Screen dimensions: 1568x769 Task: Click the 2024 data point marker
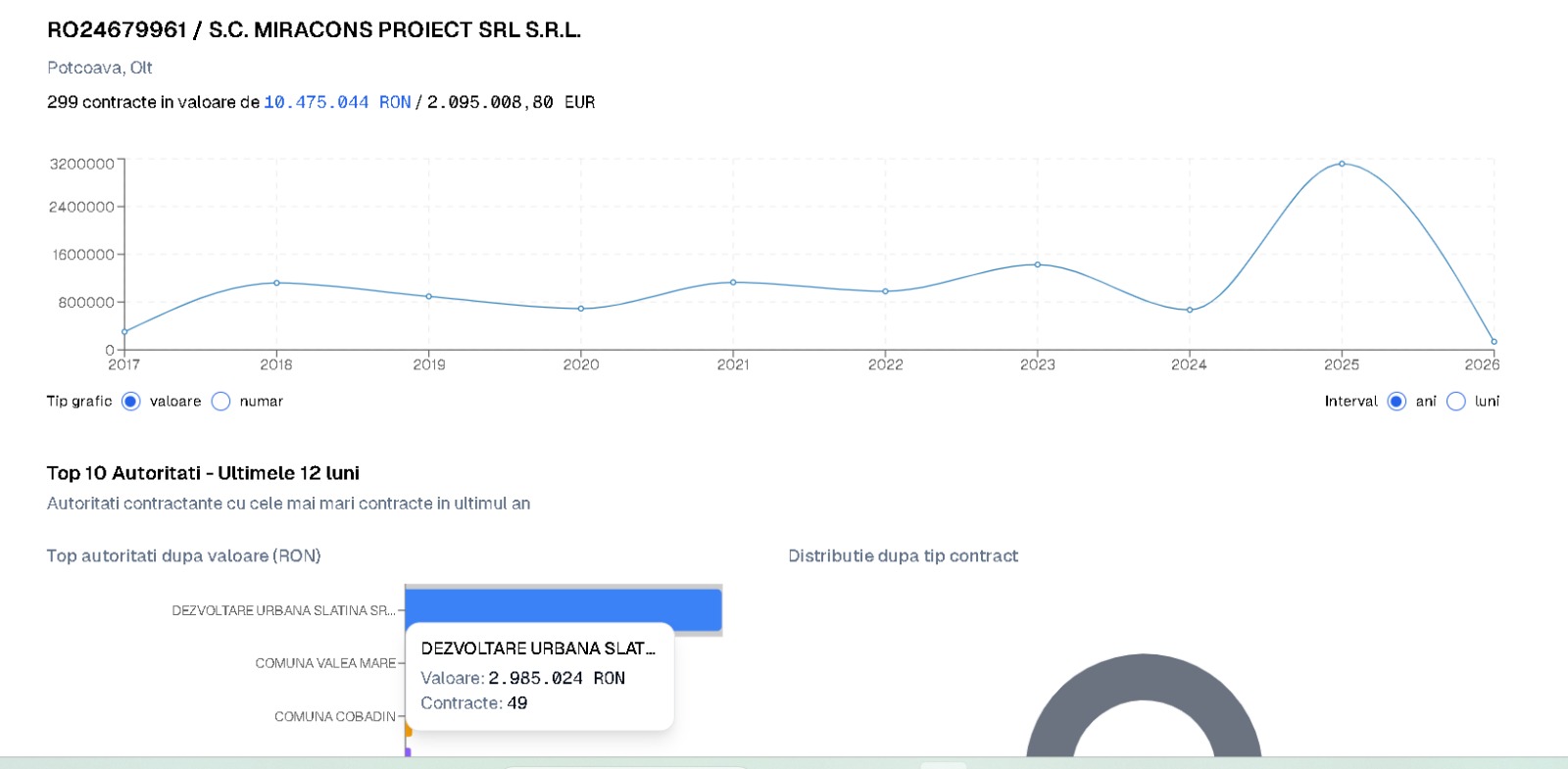tap(1190, 311)
